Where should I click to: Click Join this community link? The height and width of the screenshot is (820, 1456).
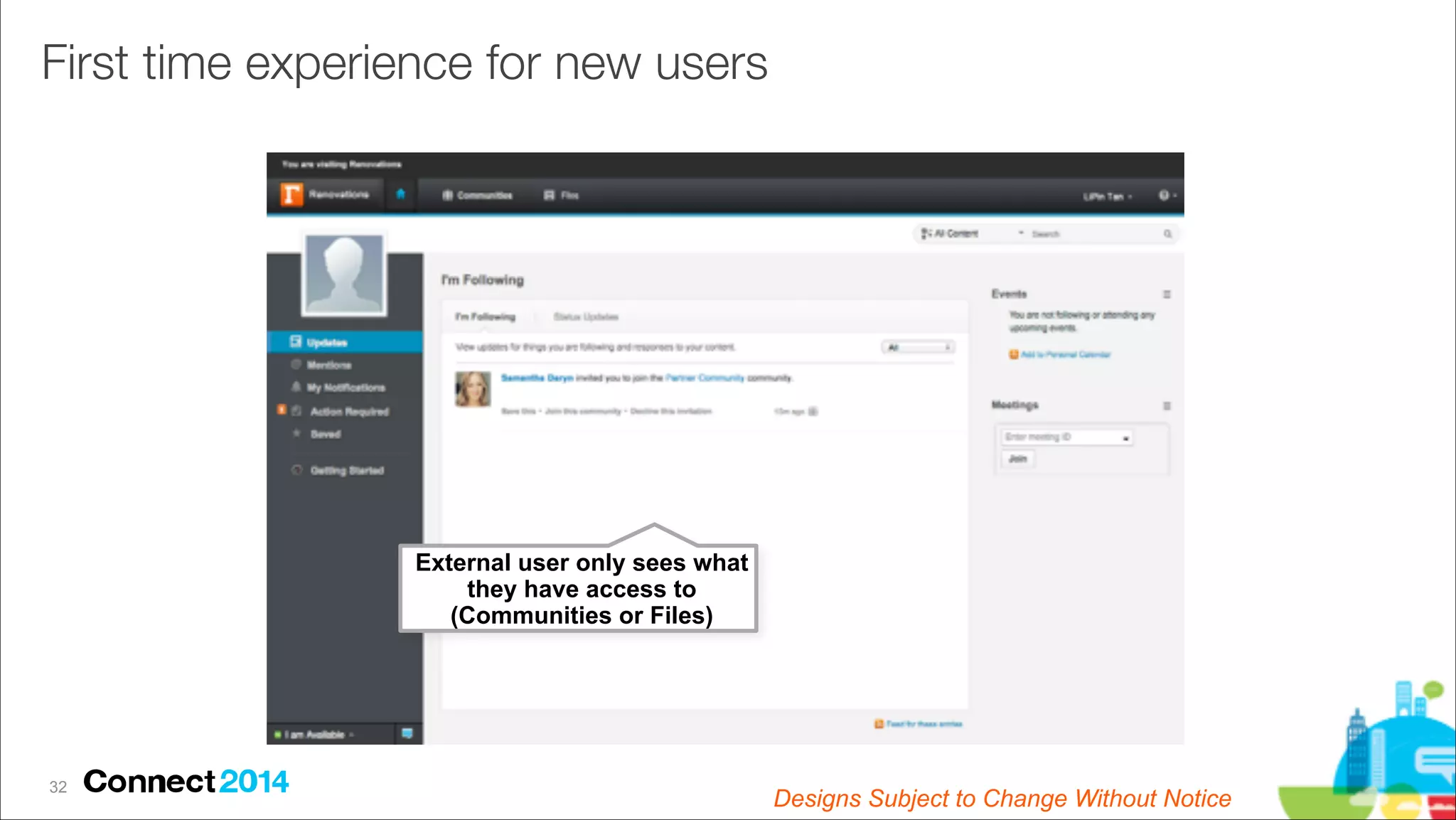pyautogui.click(x=583, y=411)
